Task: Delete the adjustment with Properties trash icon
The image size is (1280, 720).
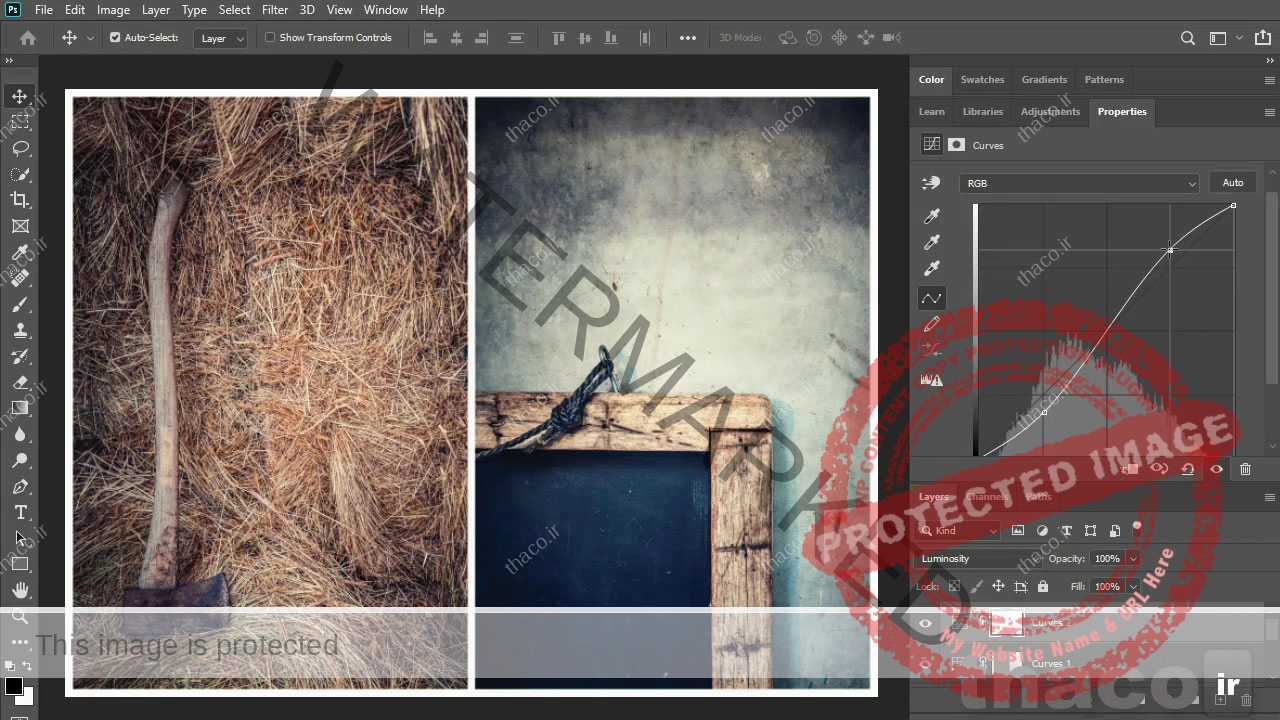Action: coord(1245,469)
